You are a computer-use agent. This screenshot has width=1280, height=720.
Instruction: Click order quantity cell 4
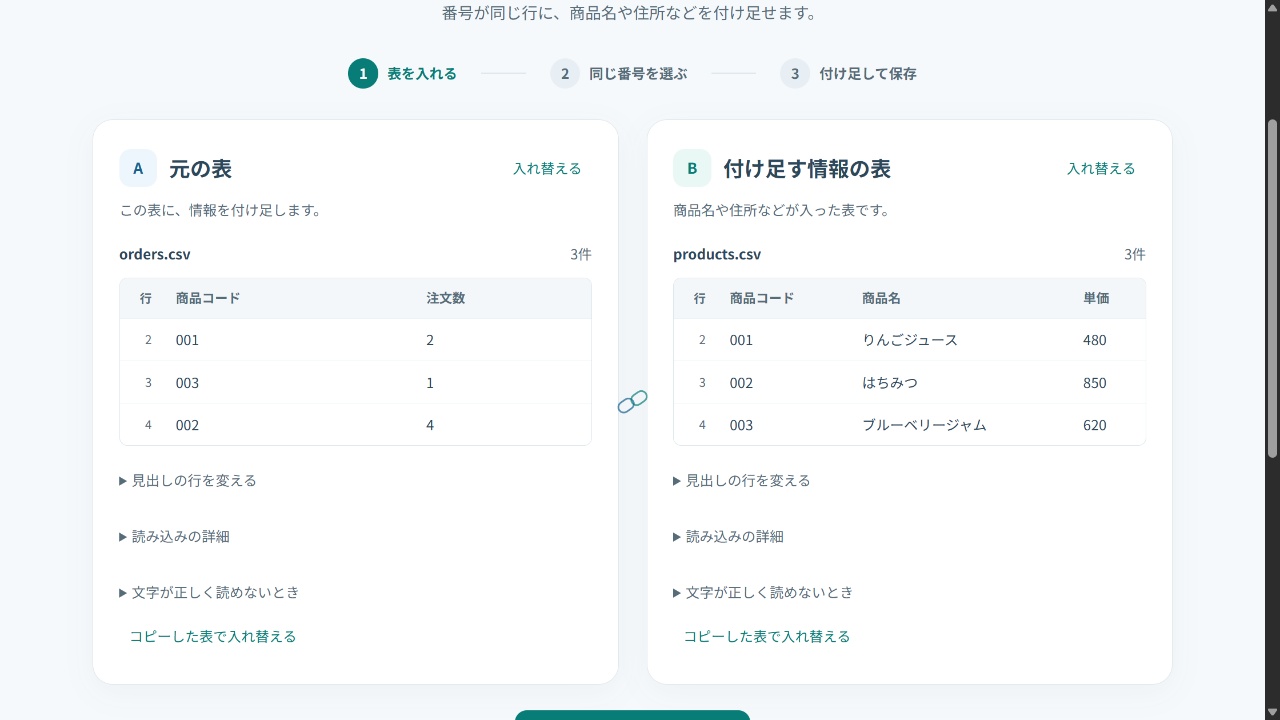click(x=430, y=425)
